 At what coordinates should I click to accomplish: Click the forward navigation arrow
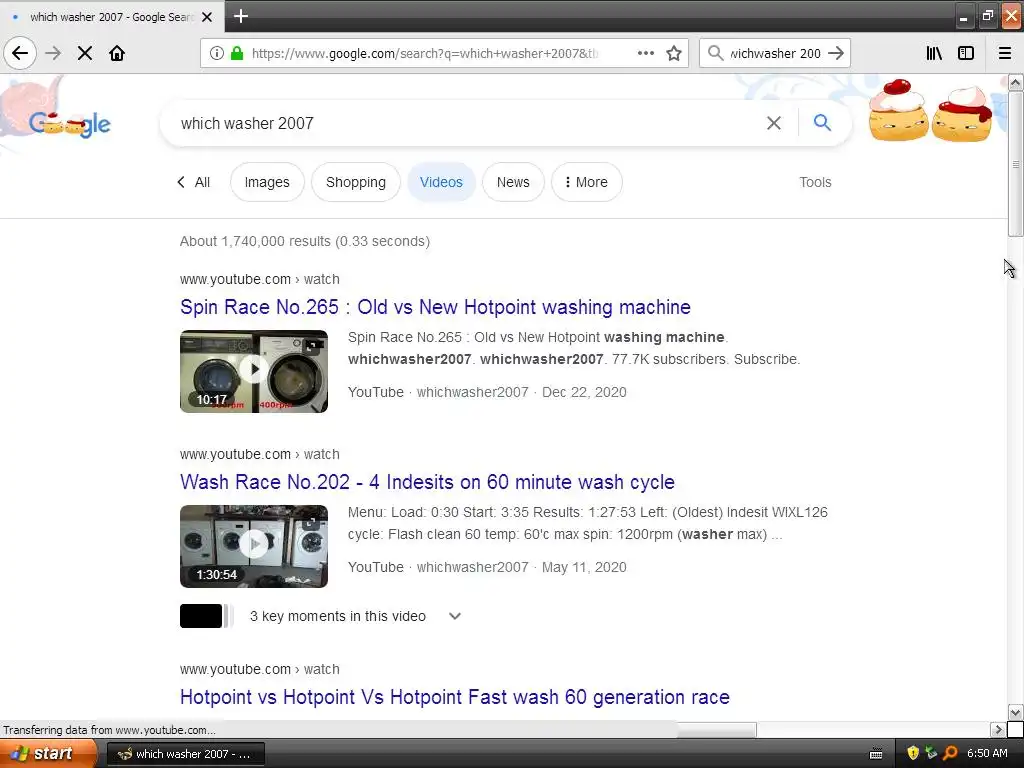pos(53,53)
